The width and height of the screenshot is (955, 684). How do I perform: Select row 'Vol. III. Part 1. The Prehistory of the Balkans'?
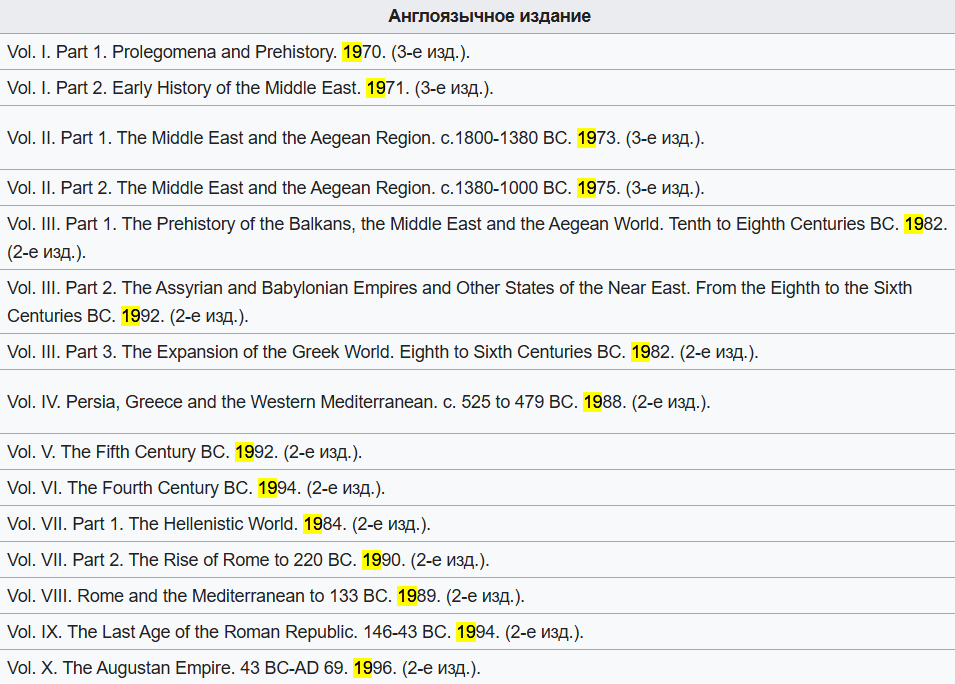[x=478, y=238]
